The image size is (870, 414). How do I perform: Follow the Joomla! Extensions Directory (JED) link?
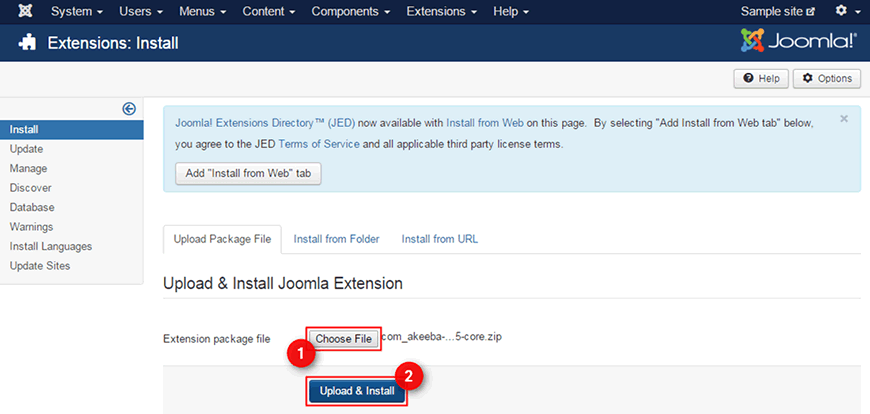(x=265, y=124)
